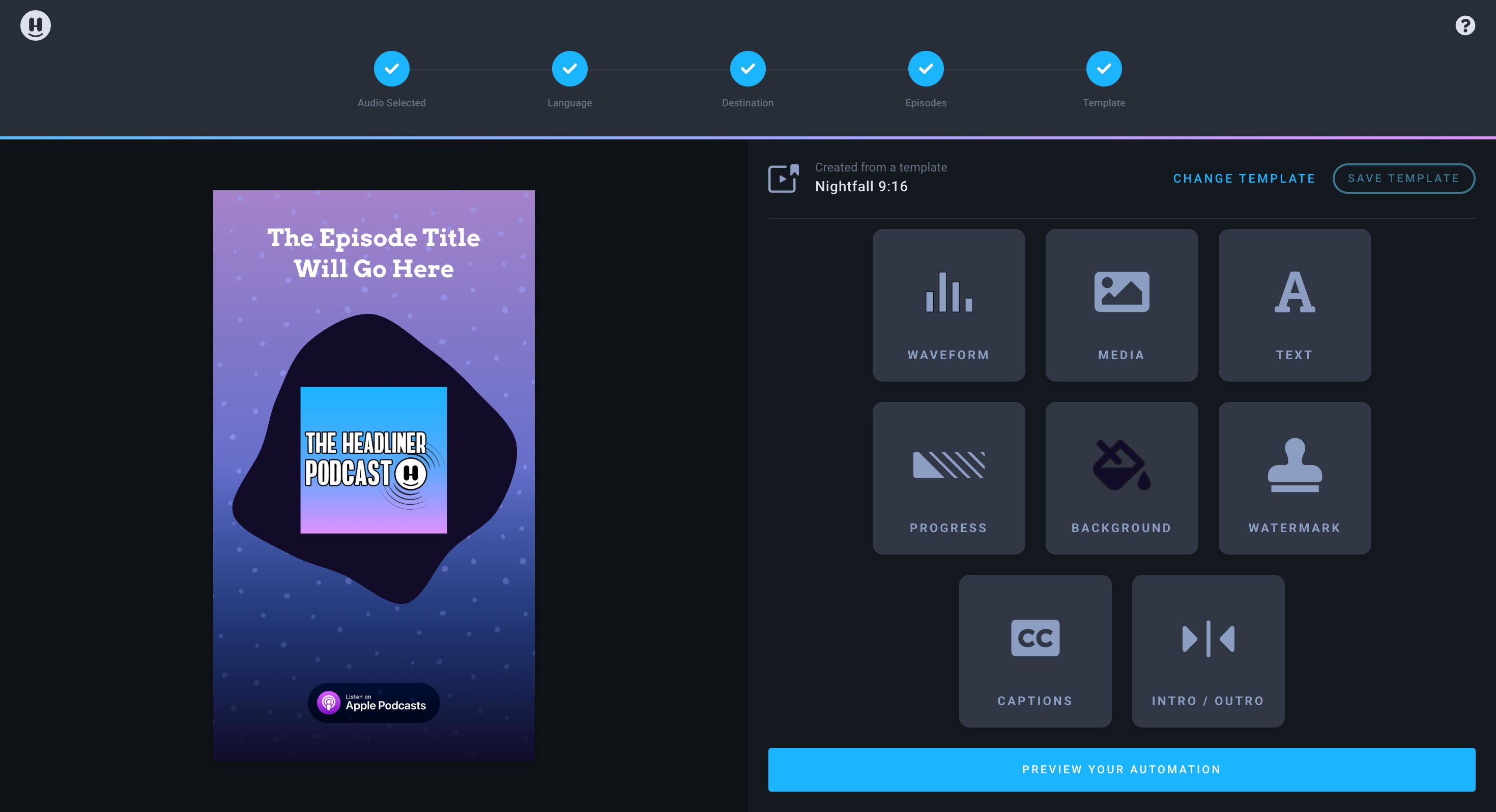Return to the Language step checkmark
Viewport: 1496px width, 812px height.
(x=569, y=69)
